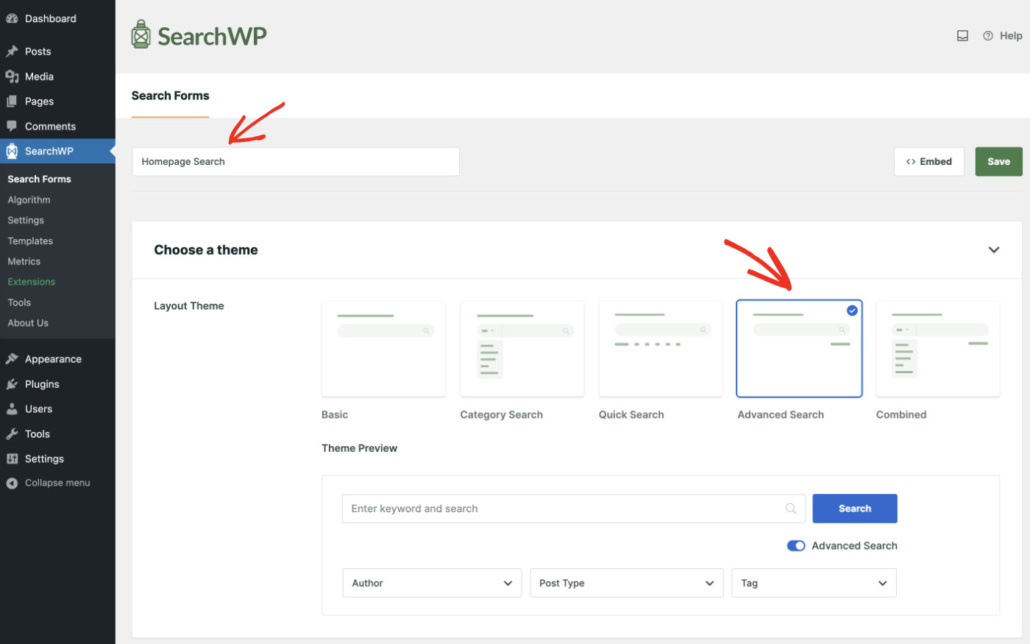The image size is (1030, 644).
Task: Open the Post Type dropdown
Action: [626, 583]
